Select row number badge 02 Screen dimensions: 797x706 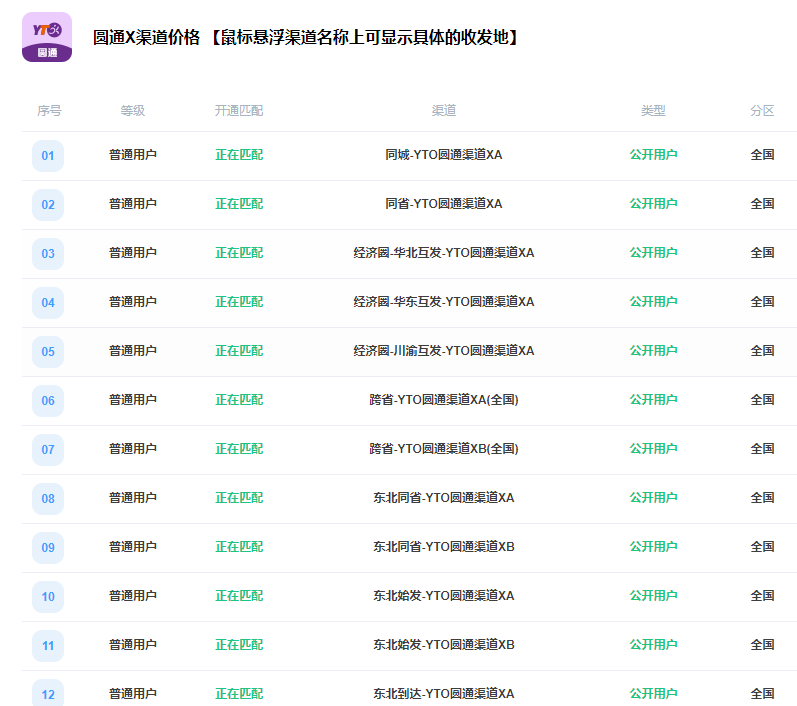coord(48,204)
